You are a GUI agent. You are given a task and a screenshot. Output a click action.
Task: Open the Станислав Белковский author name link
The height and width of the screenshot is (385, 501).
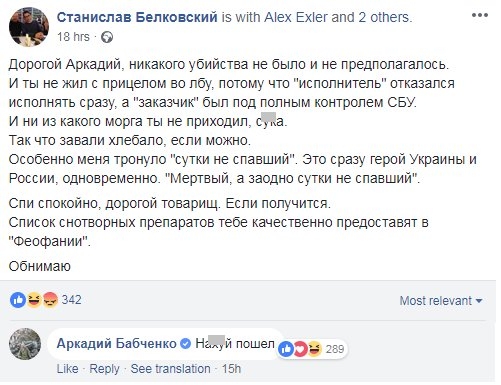point(137,17)
